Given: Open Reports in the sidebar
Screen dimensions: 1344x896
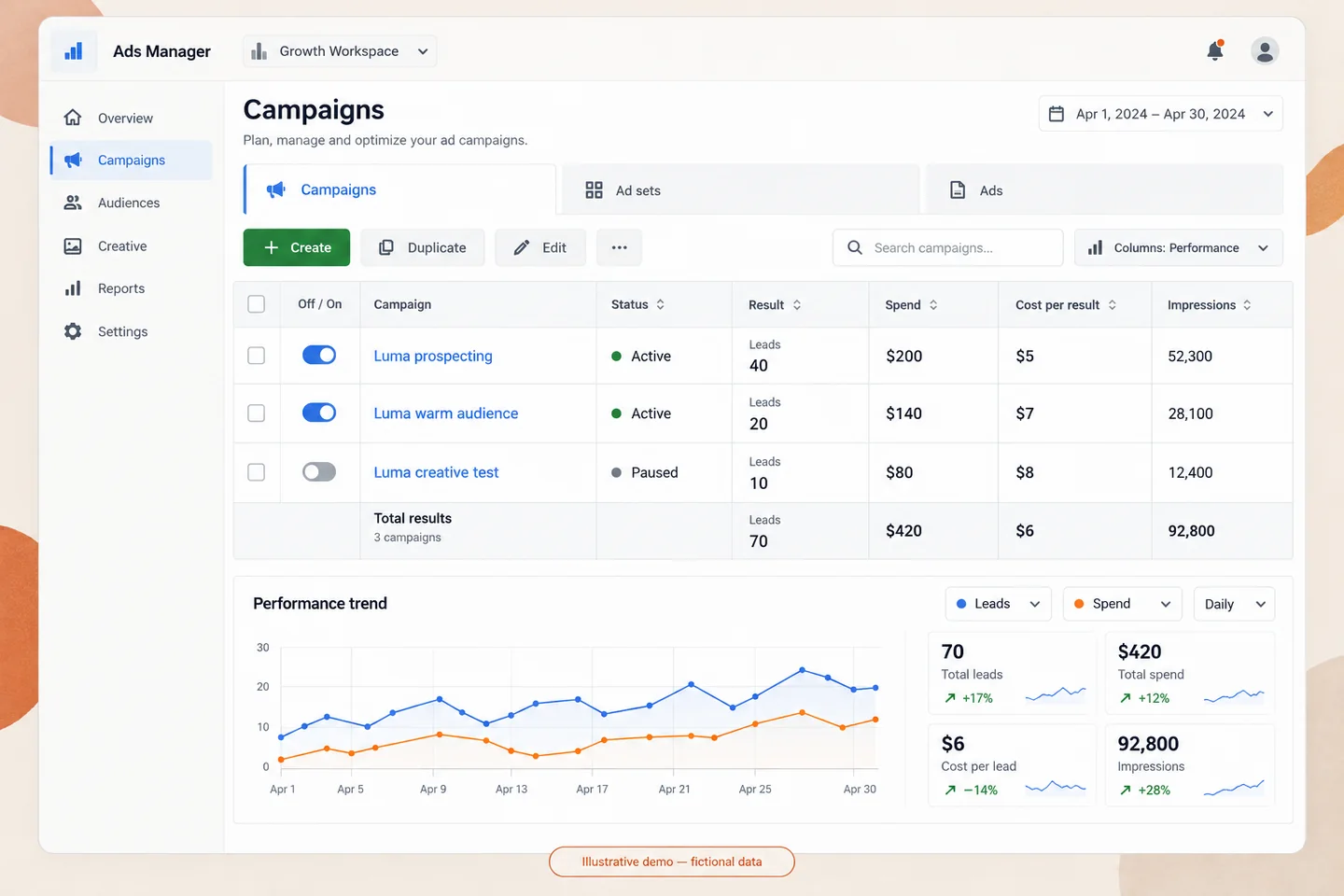Looking at the screenshot, I should tap(131, 288).
